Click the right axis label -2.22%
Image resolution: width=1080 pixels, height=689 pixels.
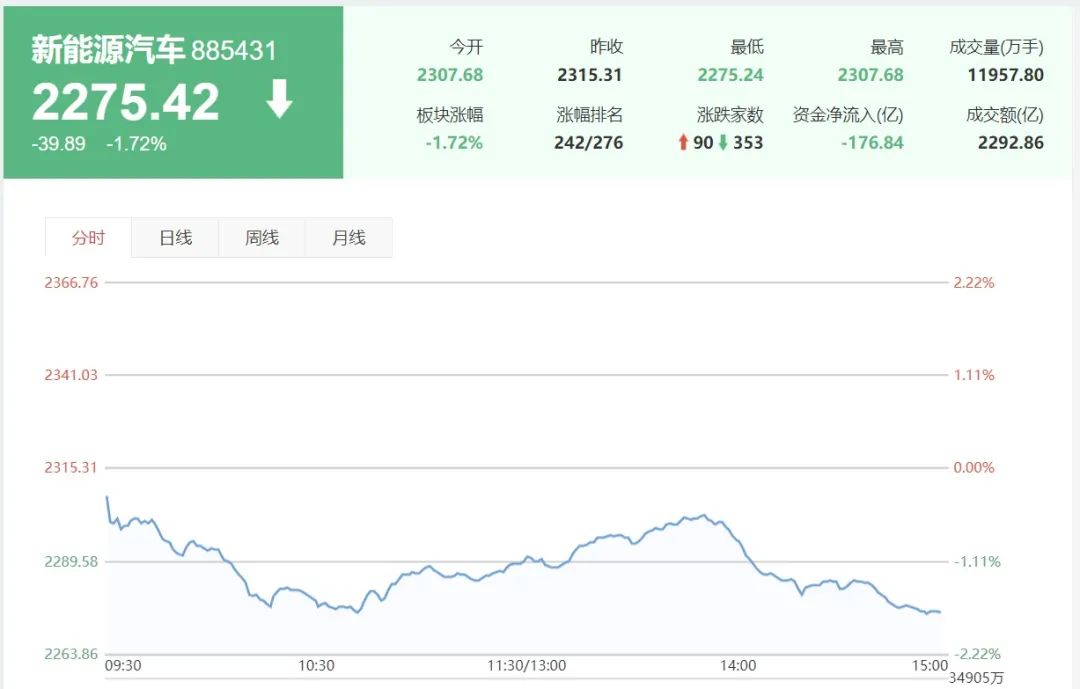[x=977, y=654]
